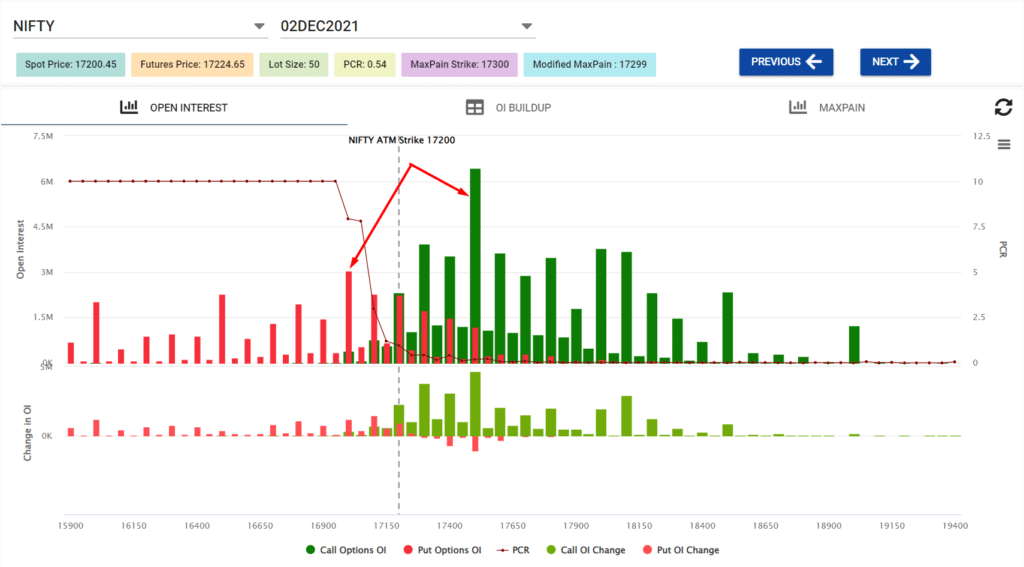Click the 12.5 PCR axis label
This screenshot has width=1024, height=567.
981,136
